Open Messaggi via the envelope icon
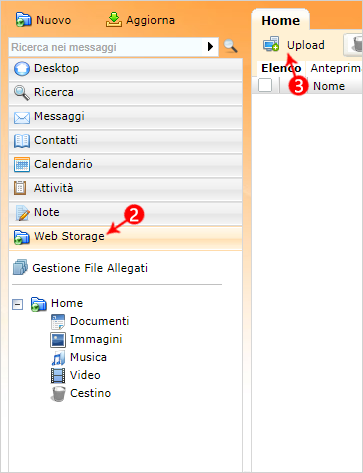Screen dimensions: 363x473 (22, 117)
